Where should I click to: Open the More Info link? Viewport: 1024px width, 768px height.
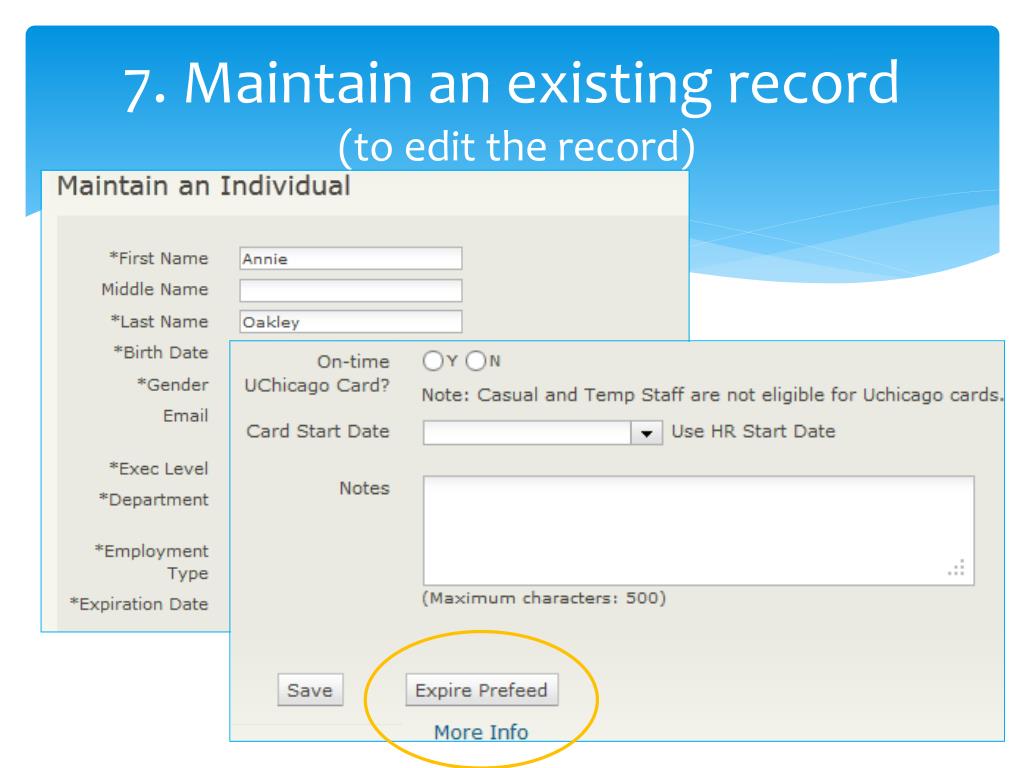480,732
